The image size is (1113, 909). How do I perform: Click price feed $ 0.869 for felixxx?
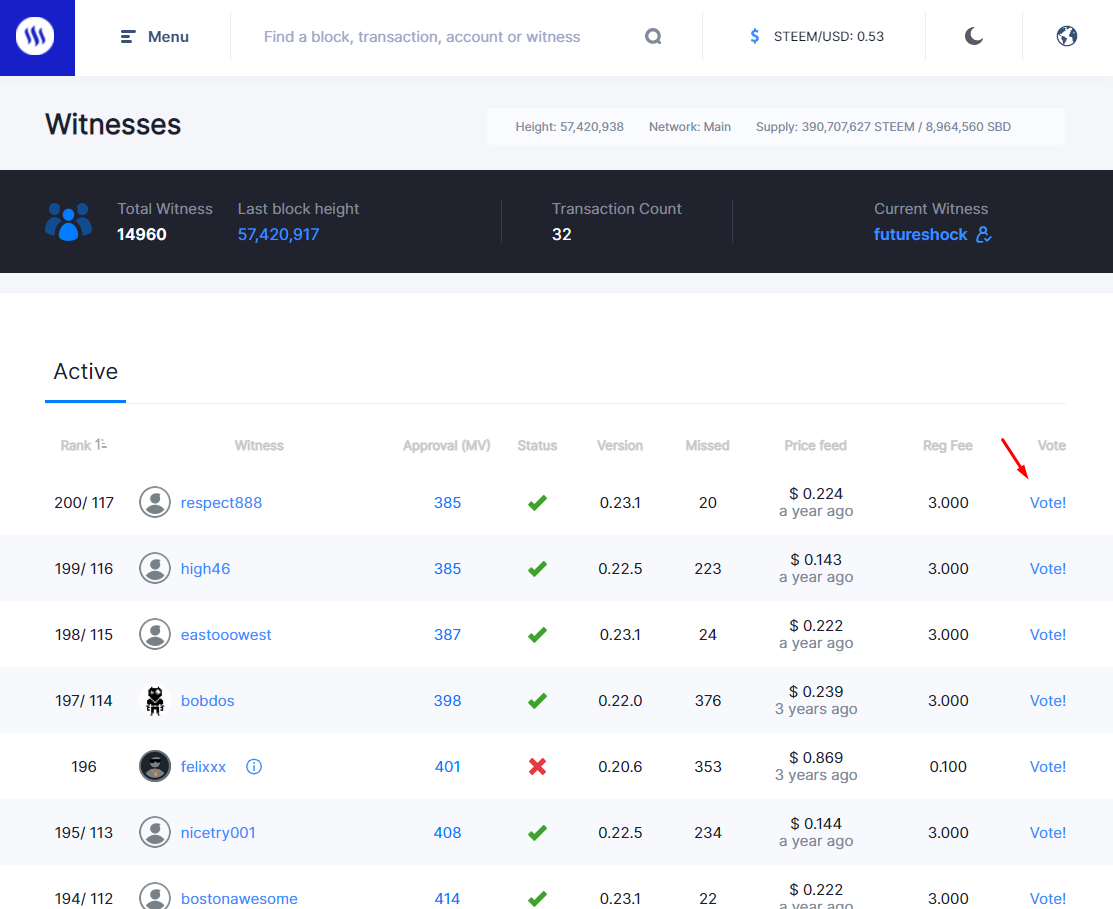(816, 758)
